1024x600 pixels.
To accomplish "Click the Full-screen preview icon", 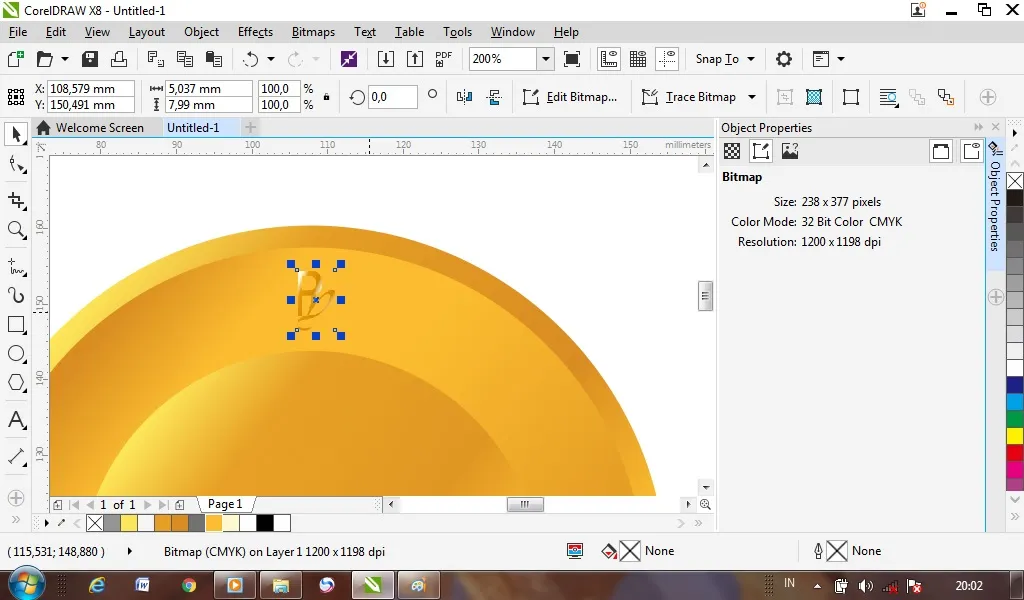I will click(572, 59).
